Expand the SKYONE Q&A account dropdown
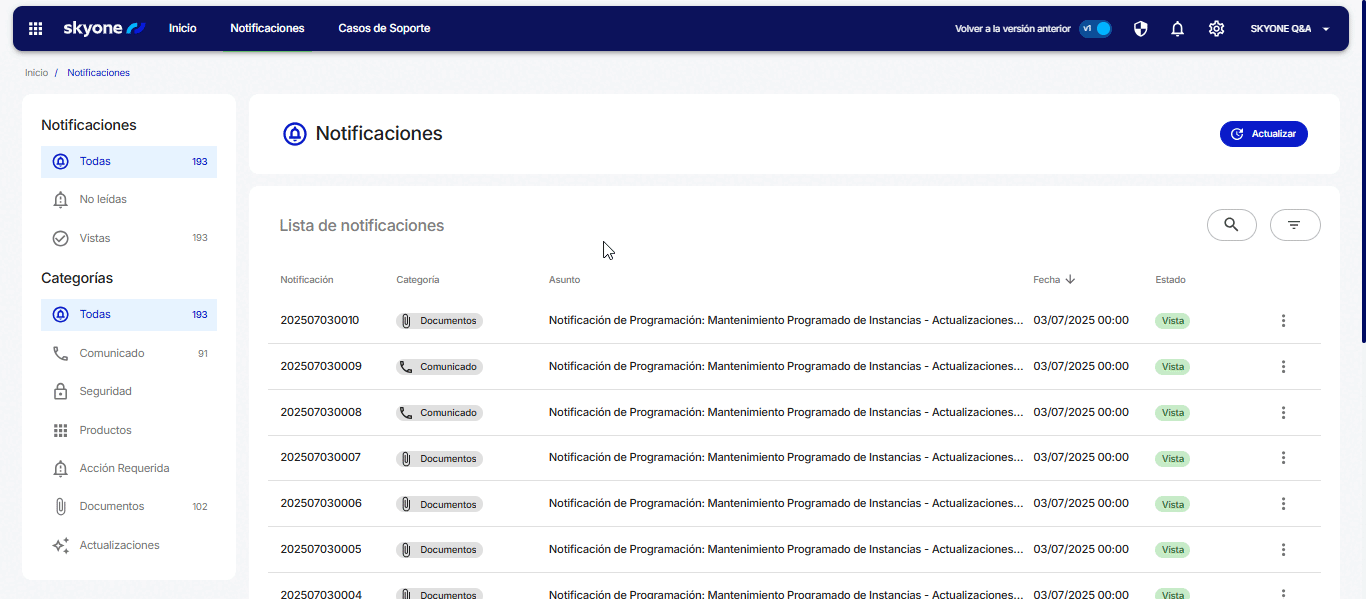The image size is (1366, 599). coord(1289,29)
